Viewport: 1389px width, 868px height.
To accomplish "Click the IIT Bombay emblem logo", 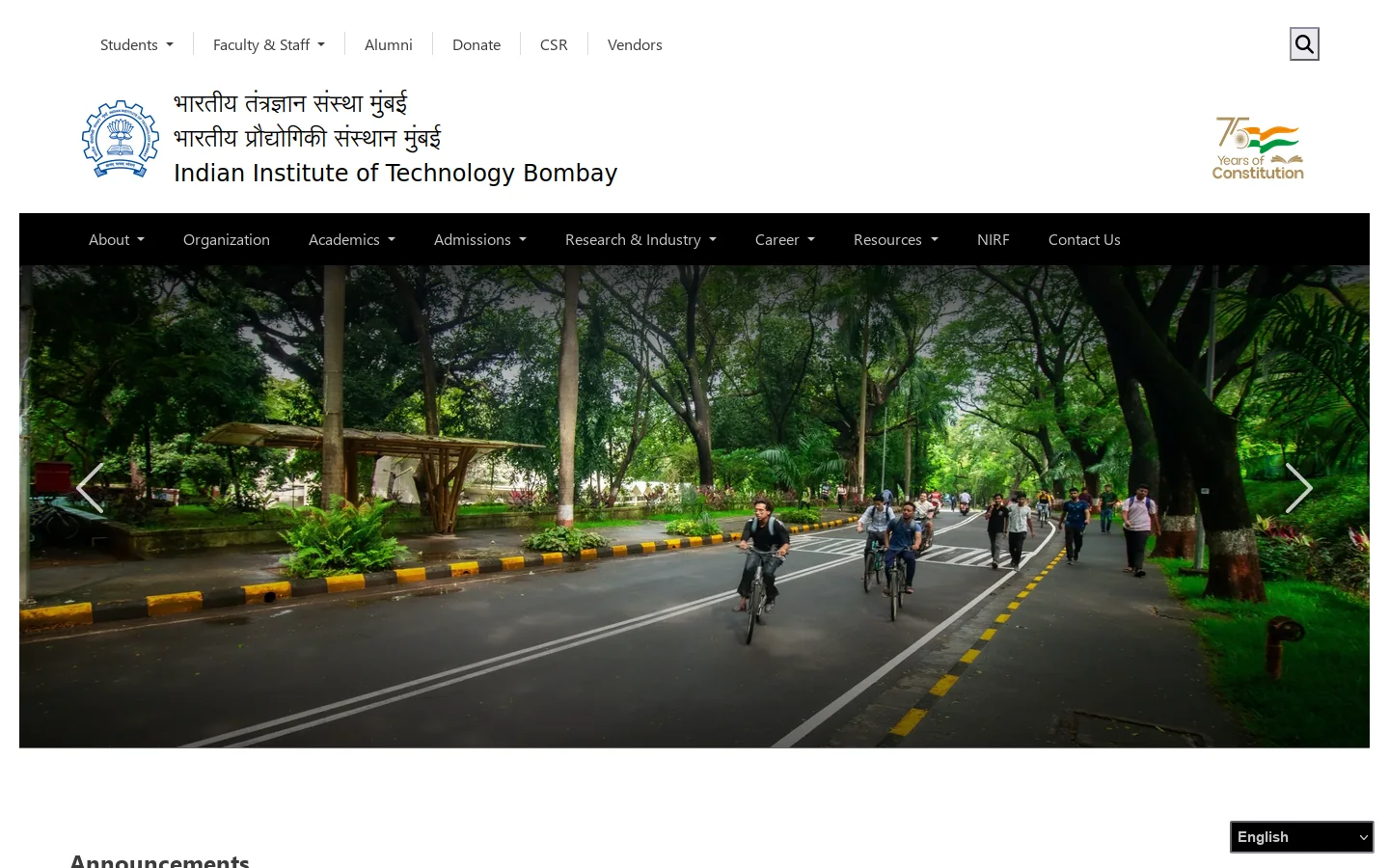I will tap(121, 139).
